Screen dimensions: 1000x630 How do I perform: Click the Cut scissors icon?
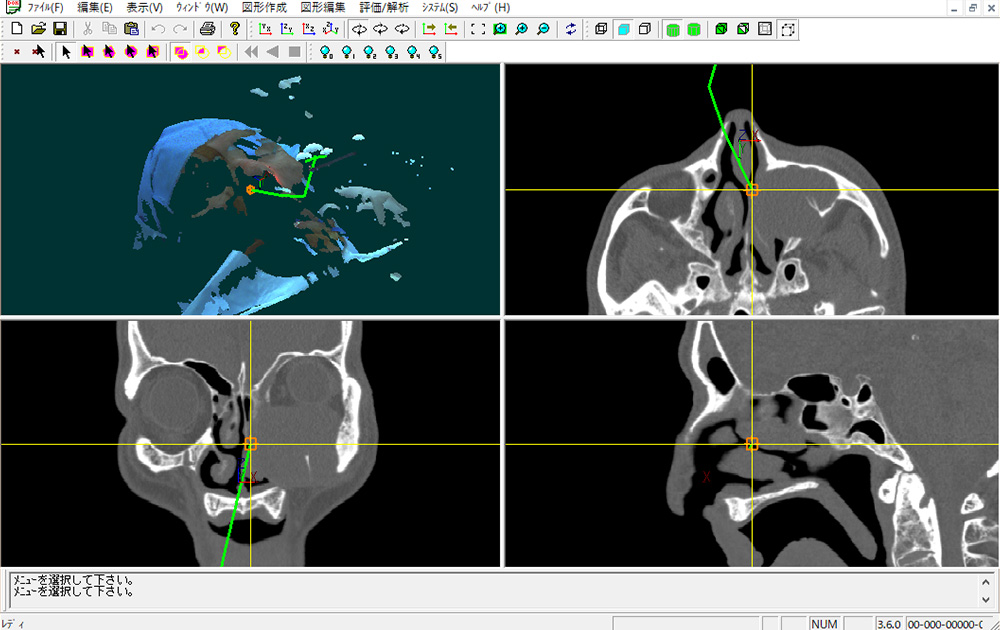pos(87,29)
